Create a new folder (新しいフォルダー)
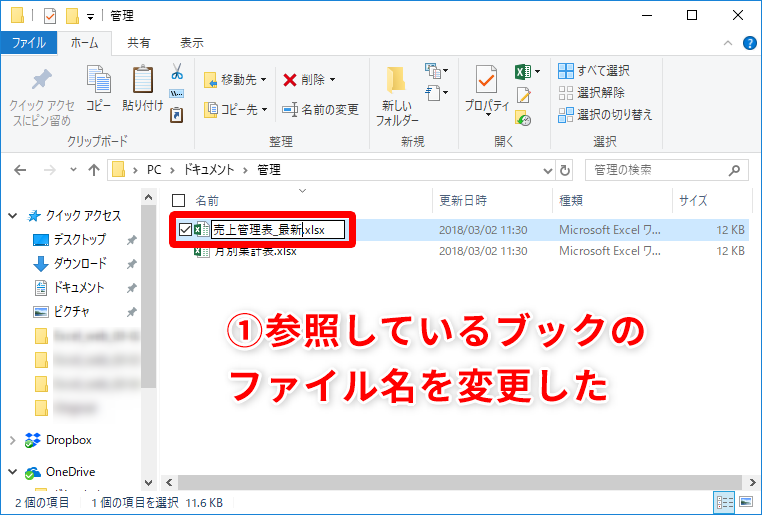Screen dimensions: 762x515 [397, 96]
